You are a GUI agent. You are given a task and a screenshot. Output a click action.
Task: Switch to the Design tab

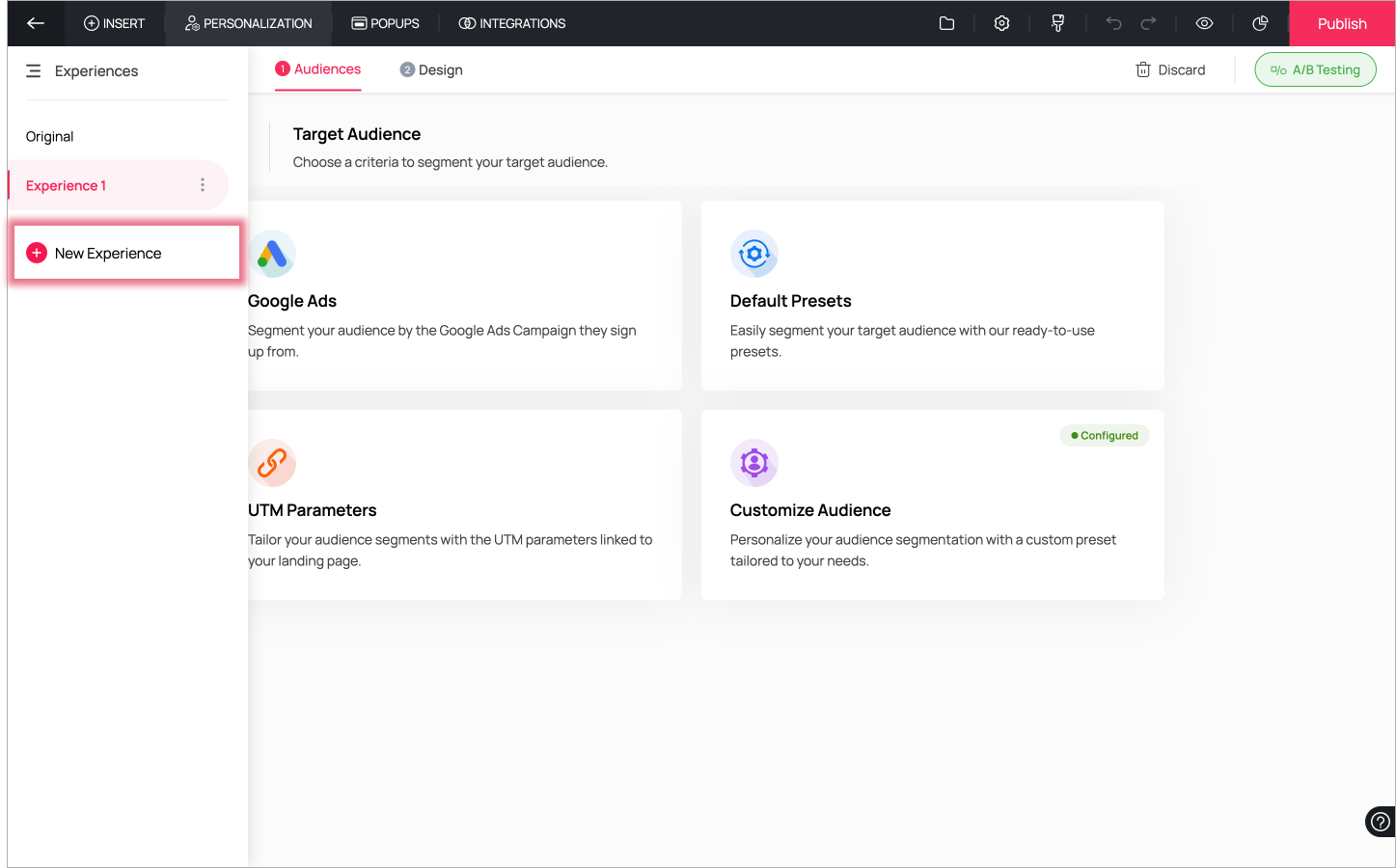431,70
